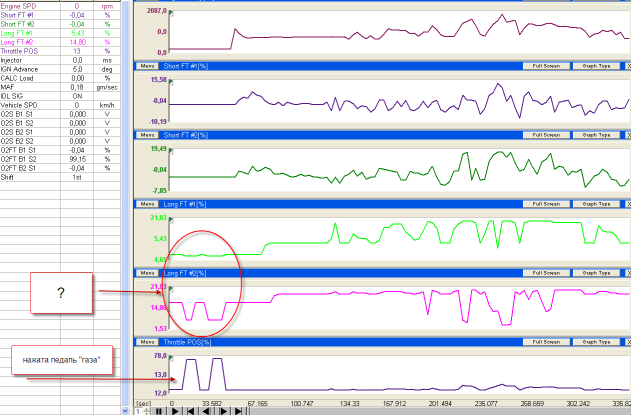
Task: Adjust playback speed spinner at bottom left
Action: (143, 410)
